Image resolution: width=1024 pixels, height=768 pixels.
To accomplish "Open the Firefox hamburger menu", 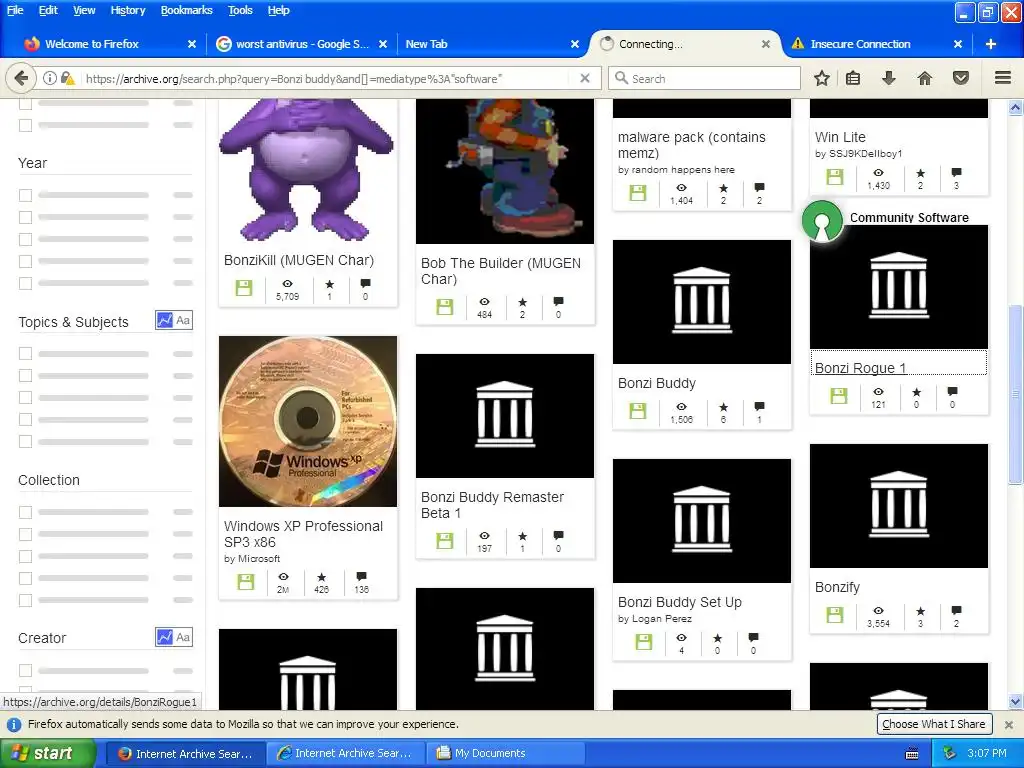I will pyautogui.click(x=1003, y=78).
